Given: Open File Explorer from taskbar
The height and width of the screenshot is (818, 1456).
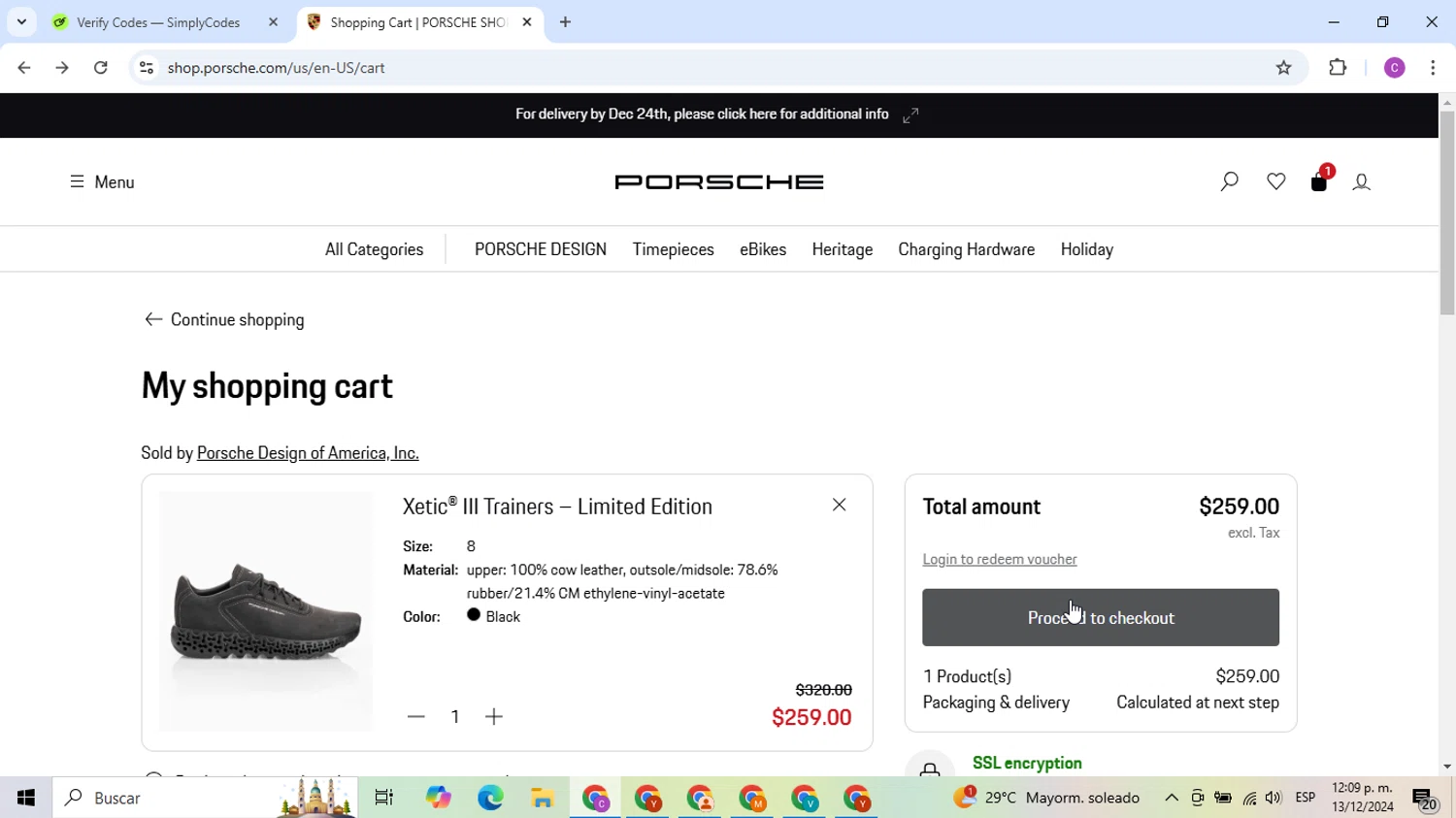Looking at the screenshot, I should point(543,798).
